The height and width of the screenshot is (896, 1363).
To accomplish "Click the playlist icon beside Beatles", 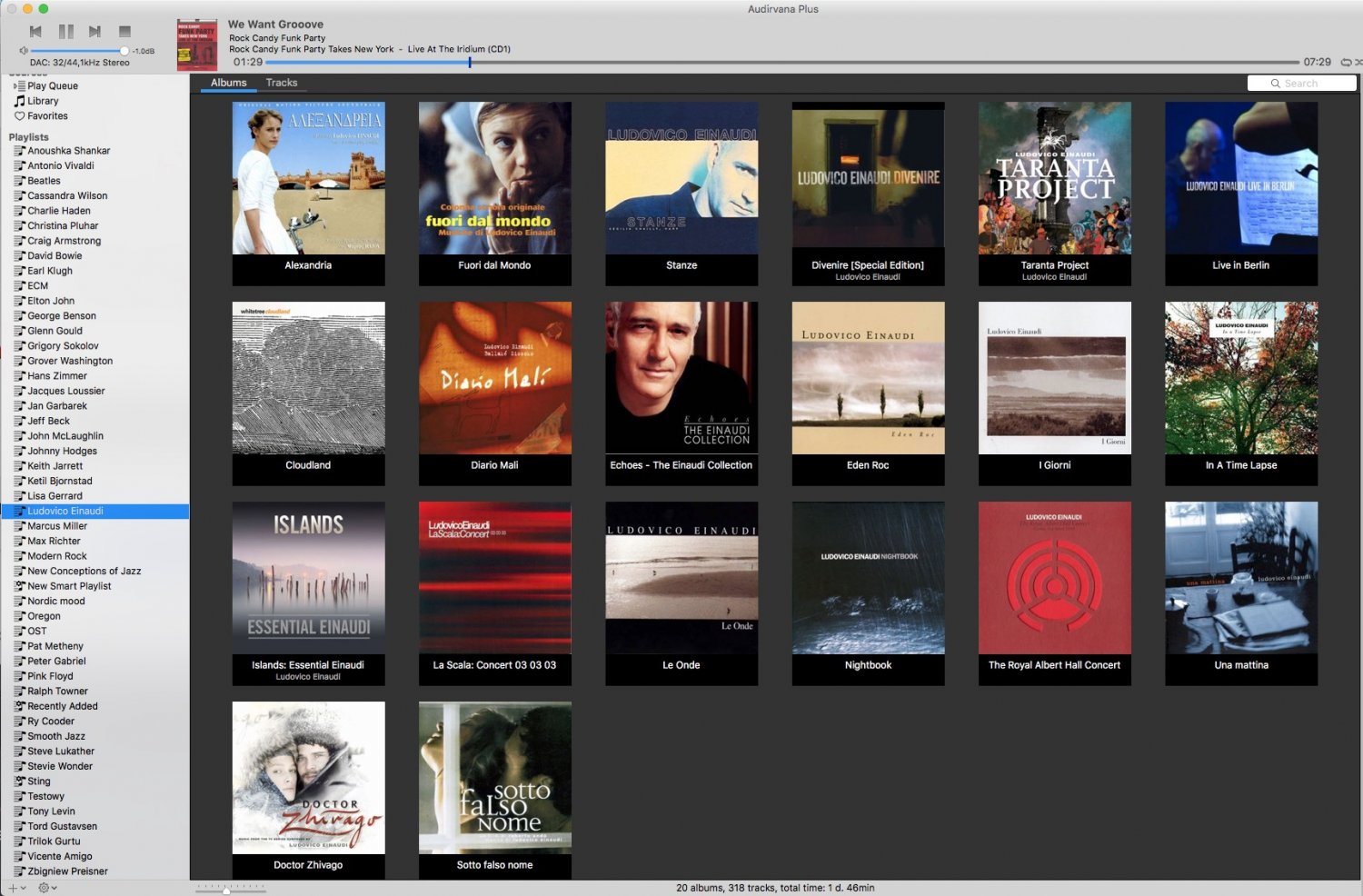I will click(19, 181).
